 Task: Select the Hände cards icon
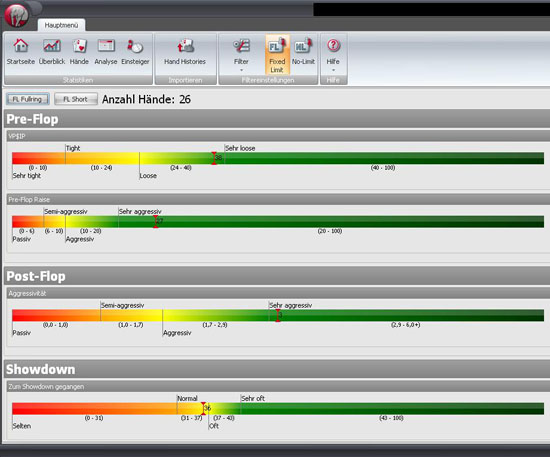[79, 46]
